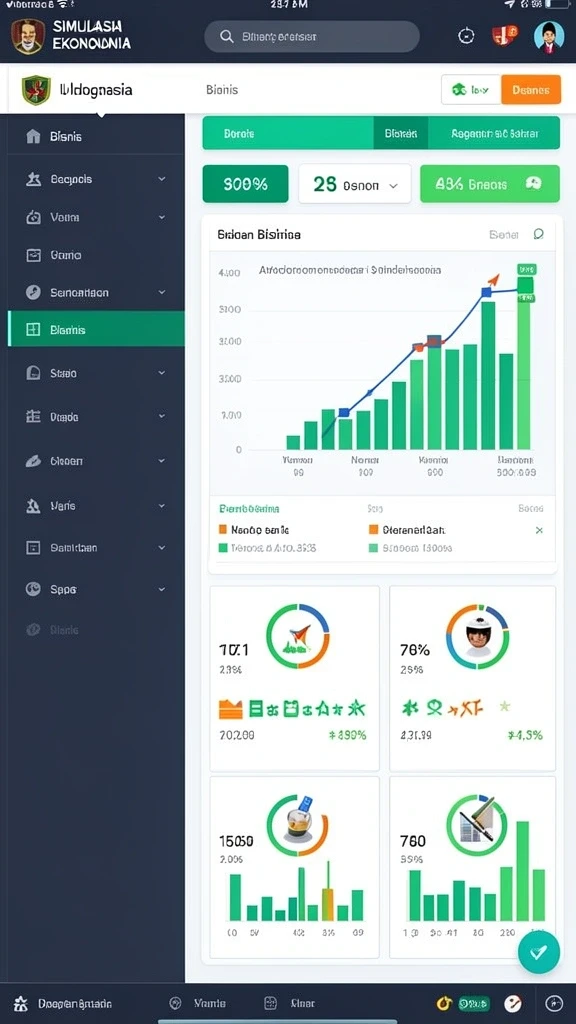Open the user avatar in top bar
Screen dimensions: 576x1024
click(549, 37)
